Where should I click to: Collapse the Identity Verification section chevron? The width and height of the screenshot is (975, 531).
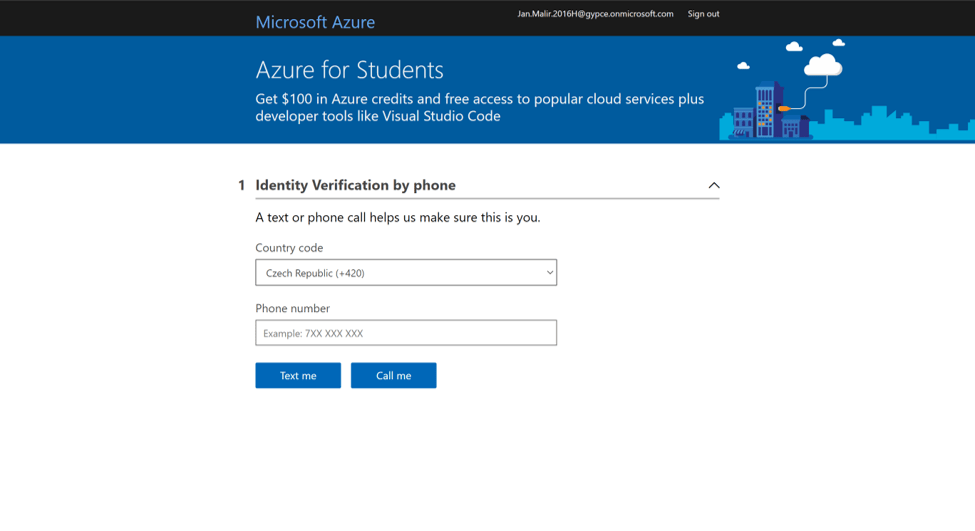point(713,185)
